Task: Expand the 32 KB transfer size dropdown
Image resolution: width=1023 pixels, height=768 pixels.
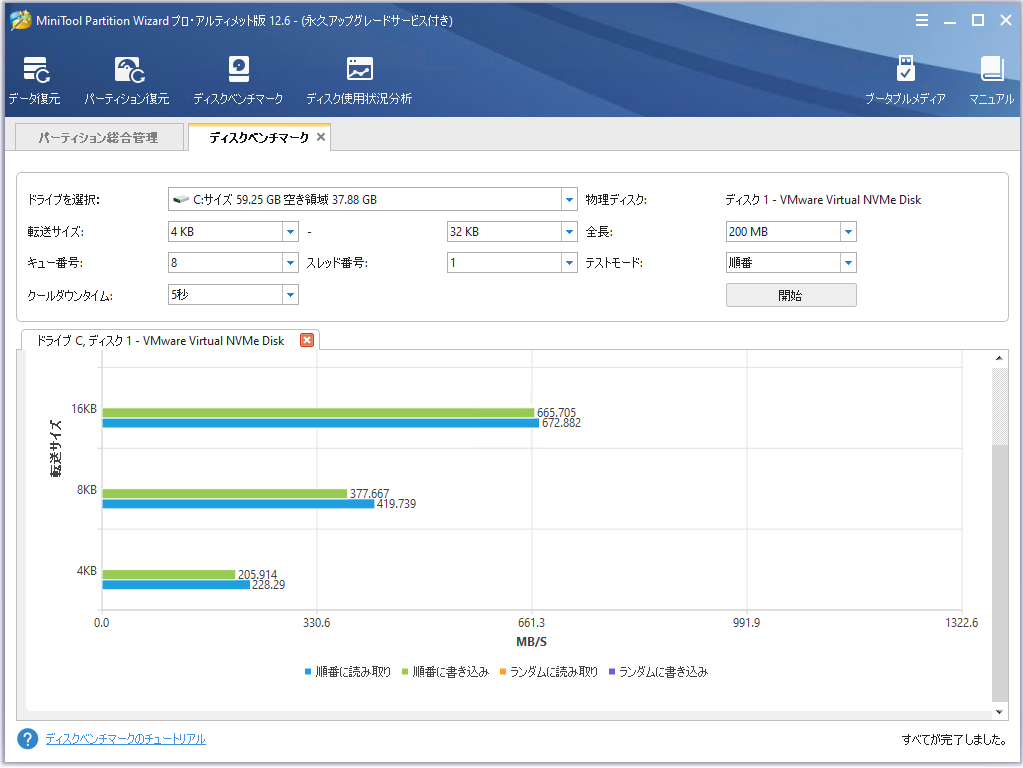Action: 569,232
